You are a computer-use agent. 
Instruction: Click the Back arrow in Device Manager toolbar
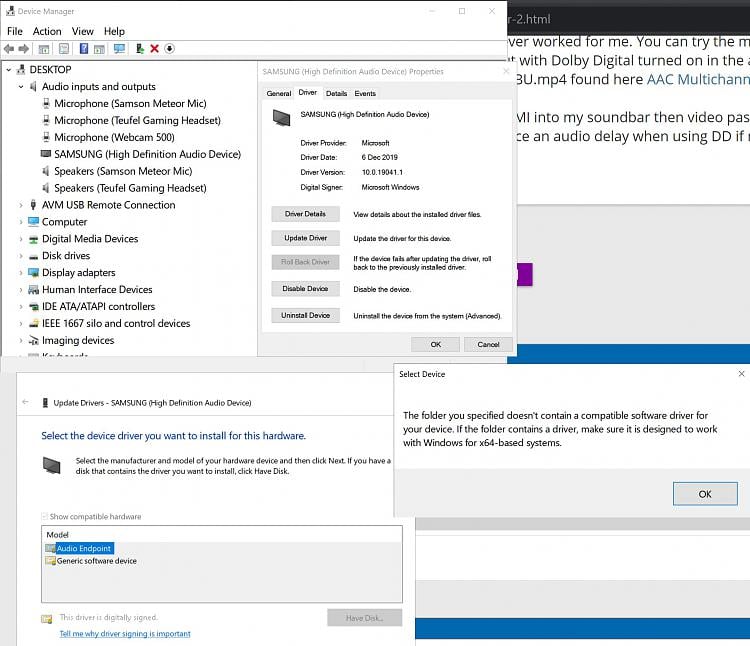coord(9,48)
